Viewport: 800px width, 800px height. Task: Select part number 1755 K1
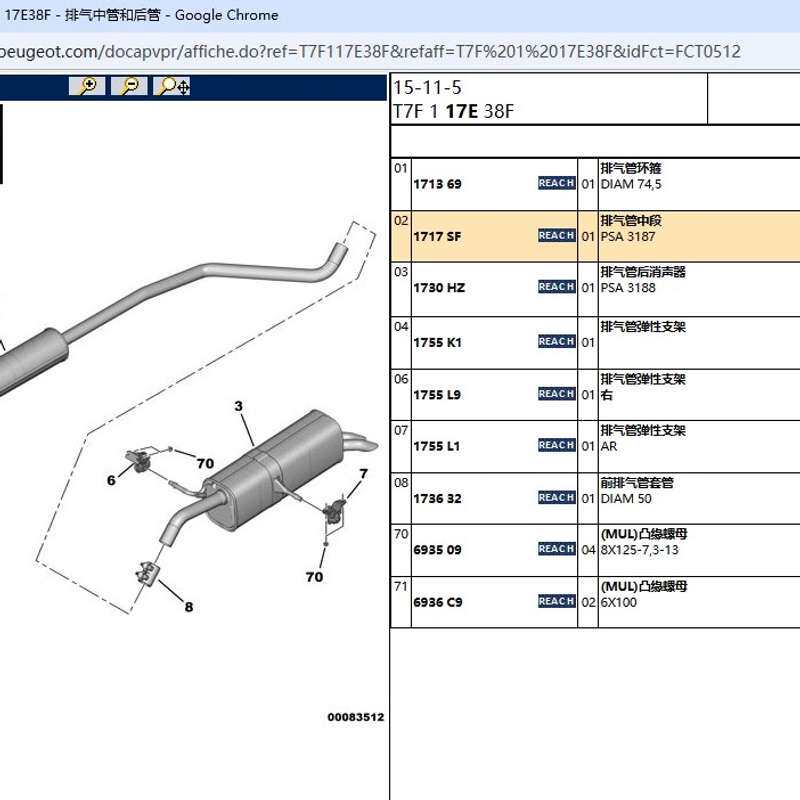(x=437, y=342)
